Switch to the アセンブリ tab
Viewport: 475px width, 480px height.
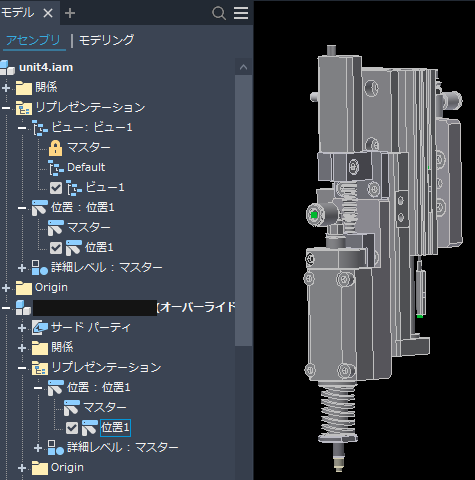(33, 40)
